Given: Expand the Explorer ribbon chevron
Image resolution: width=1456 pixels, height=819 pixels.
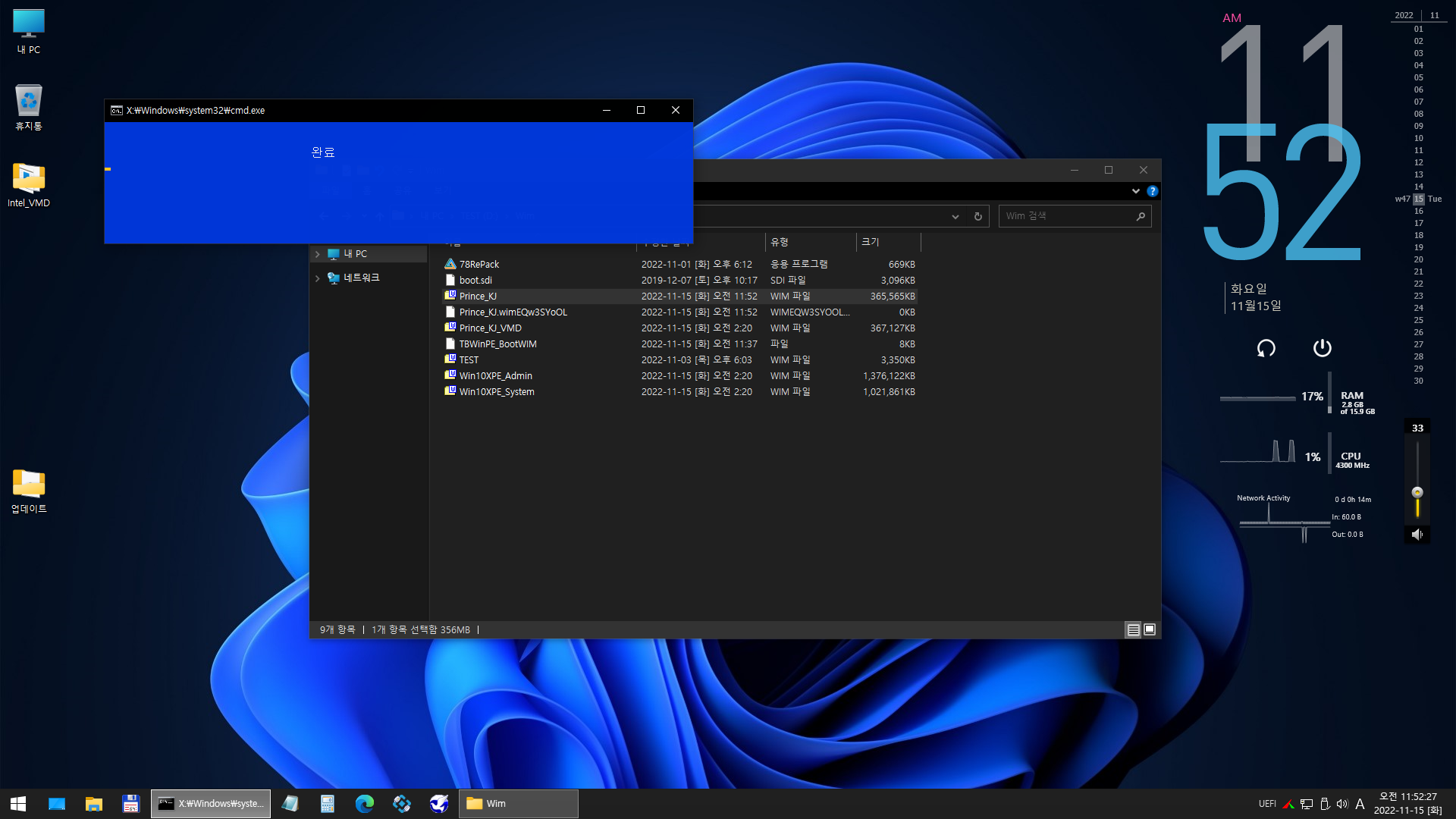Looking at the screenshot, I should [x=1135, y=191].
